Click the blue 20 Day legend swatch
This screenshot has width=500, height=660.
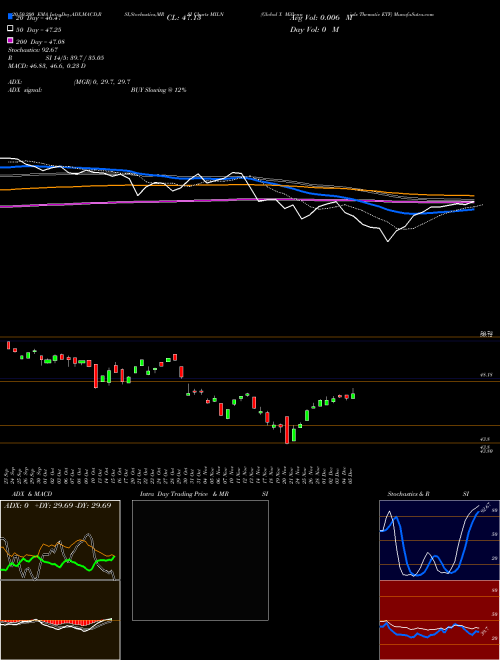pos(10,17)
